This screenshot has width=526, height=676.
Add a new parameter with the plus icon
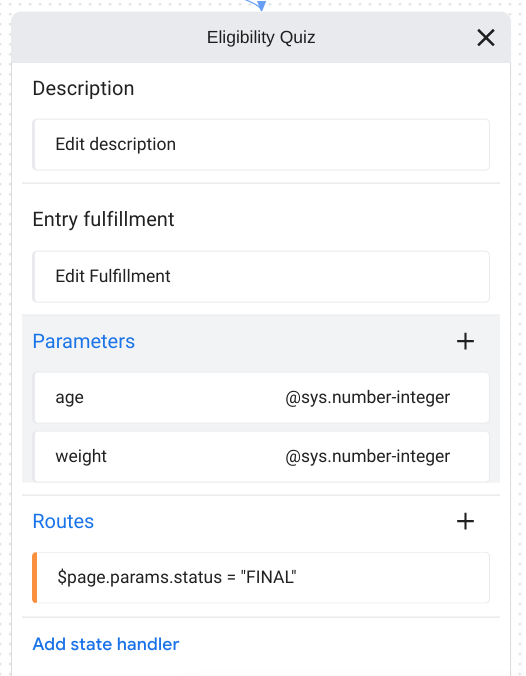465,341
